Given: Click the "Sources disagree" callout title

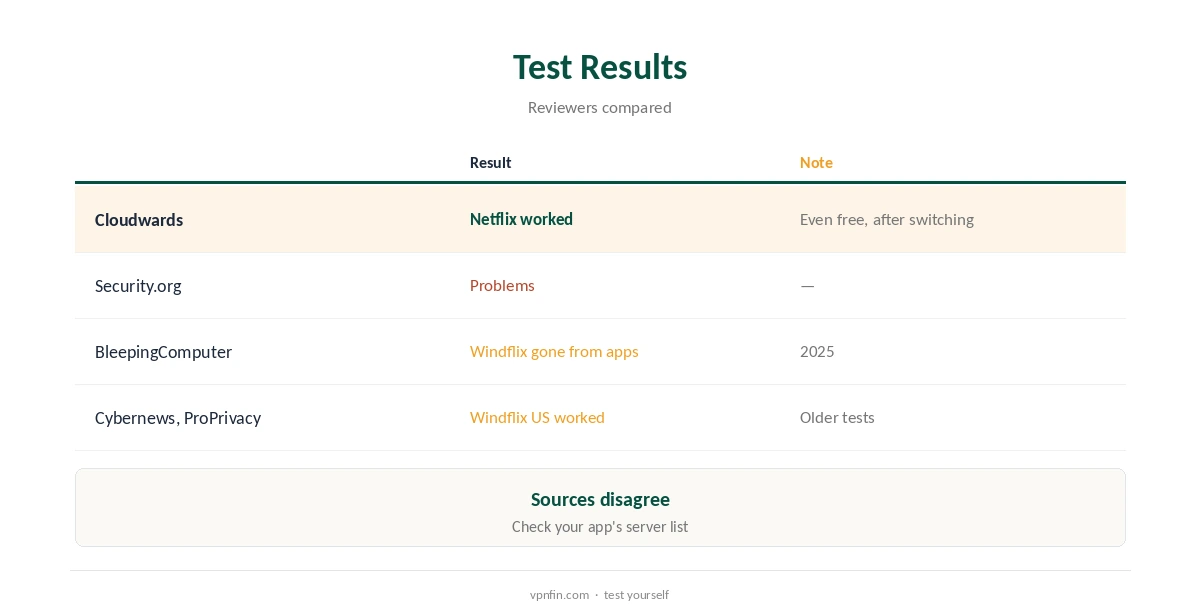Looking at the screenshot, I should tap(600, 499).
